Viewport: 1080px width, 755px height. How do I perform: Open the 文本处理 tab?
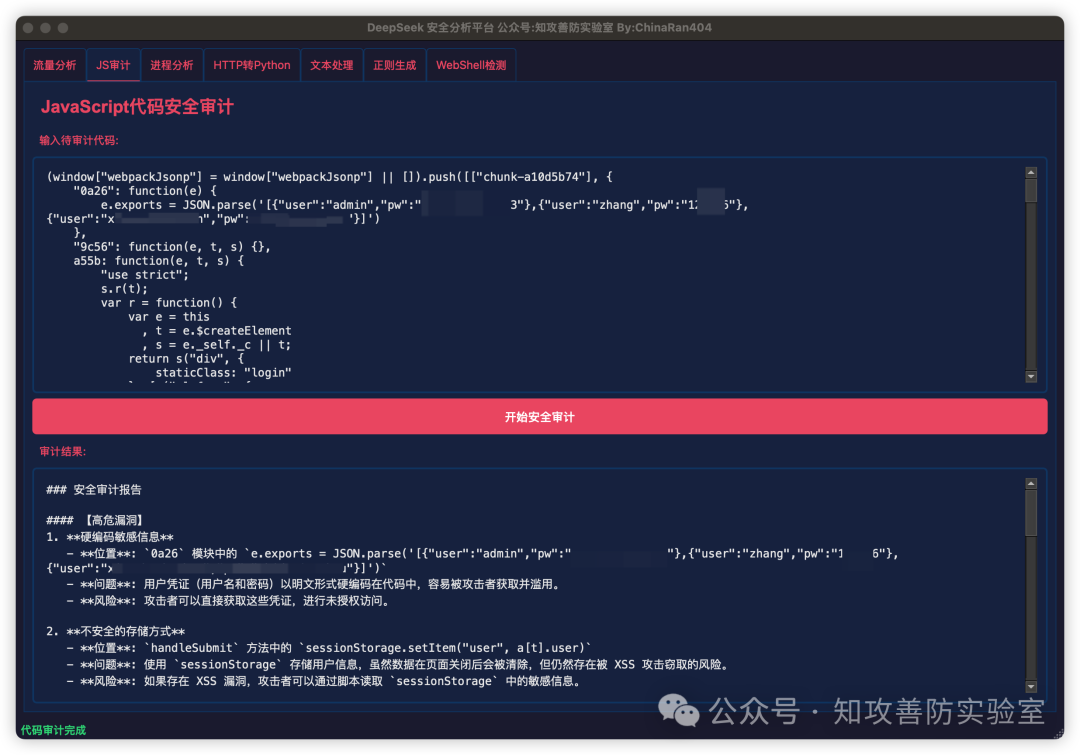pyautogui.click(x=332, y=65)
